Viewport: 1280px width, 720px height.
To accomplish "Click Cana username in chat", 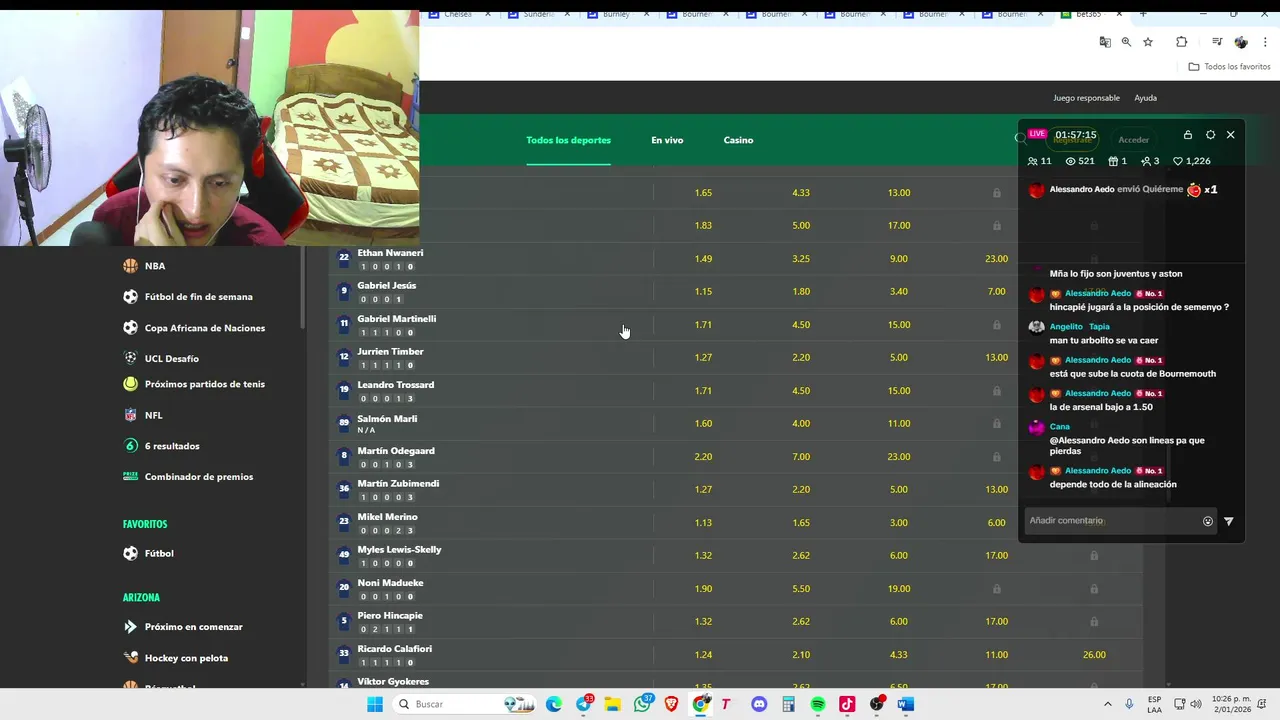I will point(1060,427).
